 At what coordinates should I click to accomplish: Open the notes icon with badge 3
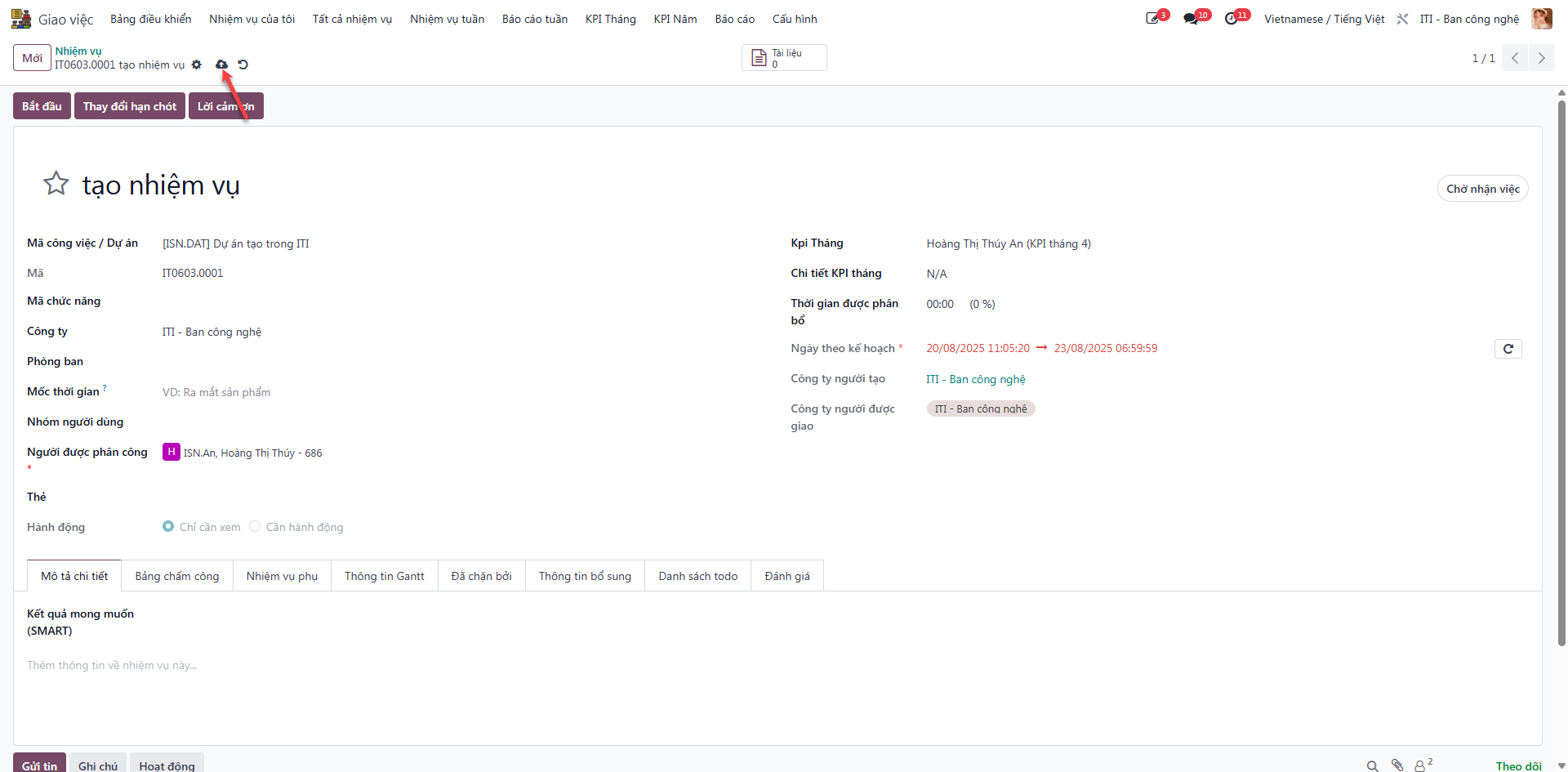[1154, 18]
